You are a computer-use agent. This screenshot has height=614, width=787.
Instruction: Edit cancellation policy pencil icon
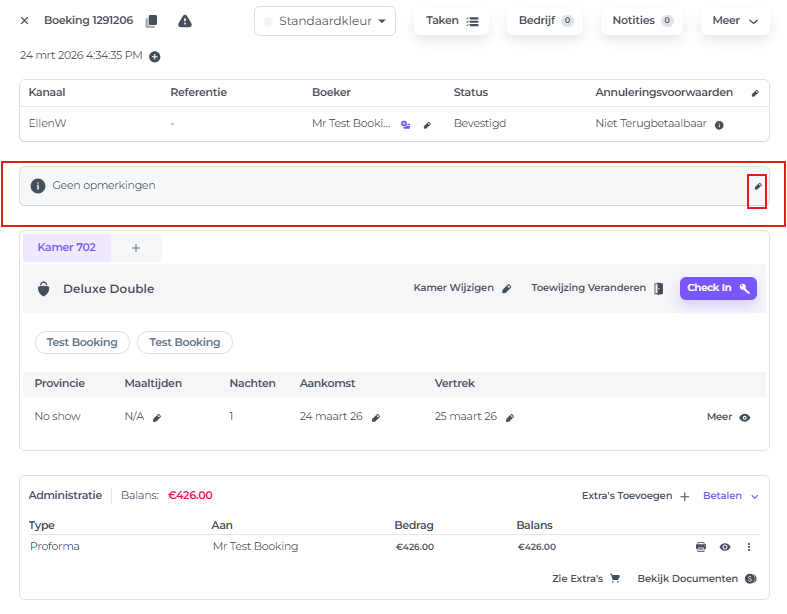(755, 93)
